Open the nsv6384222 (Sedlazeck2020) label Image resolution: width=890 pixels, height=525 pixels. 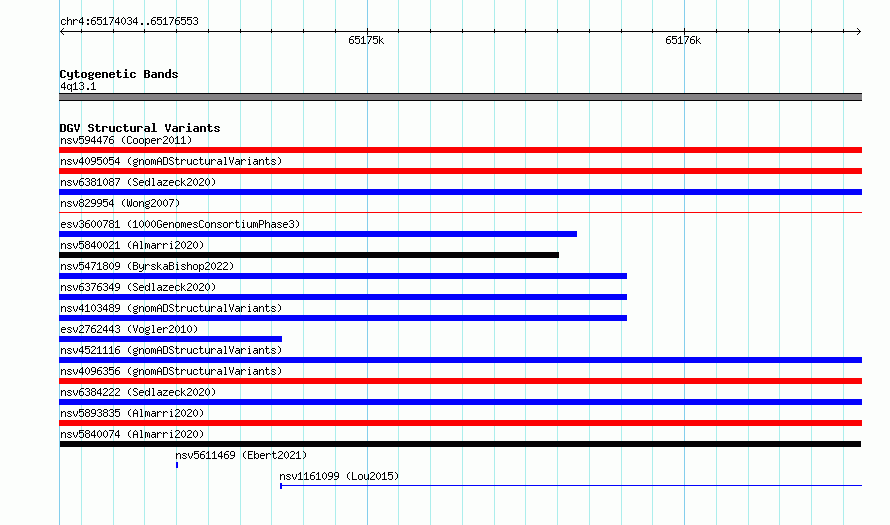[138, 392]
